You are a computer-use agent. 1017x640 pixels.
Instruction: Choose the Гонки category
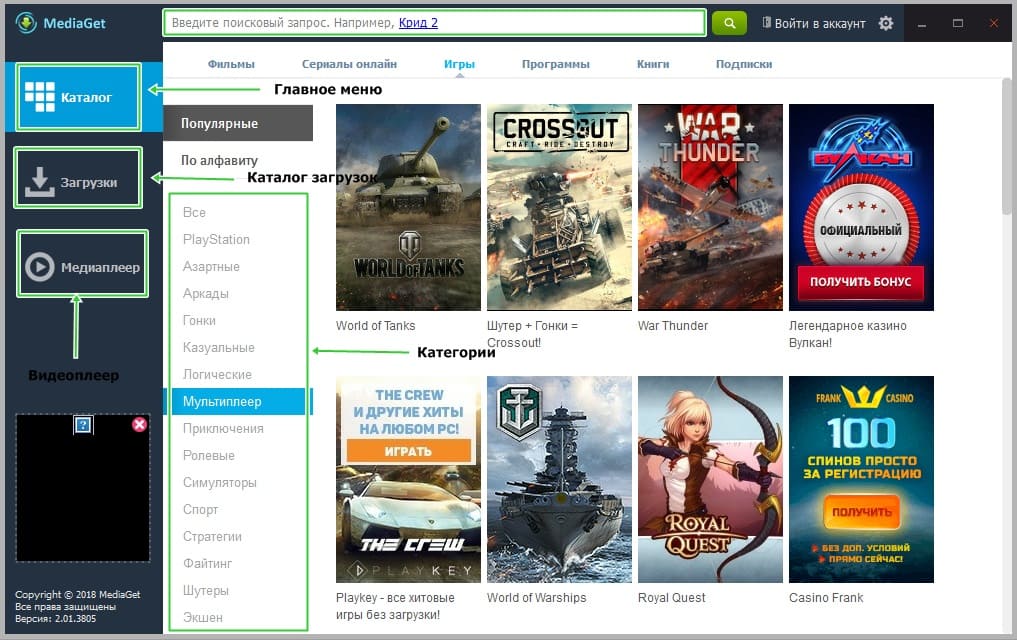pos(199,320)
